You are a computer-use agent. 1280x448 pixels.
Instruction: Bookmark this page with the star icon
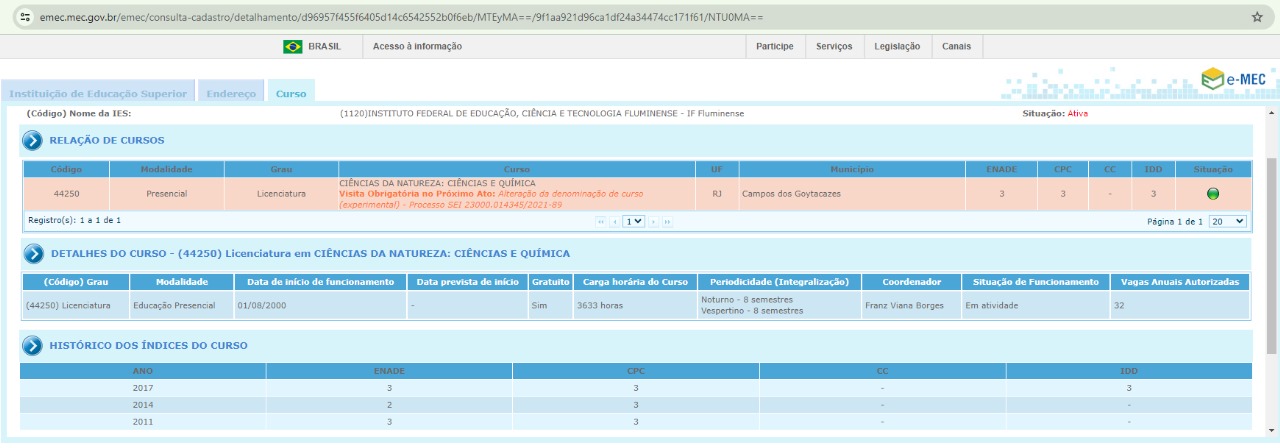[x=1257, y=17]
